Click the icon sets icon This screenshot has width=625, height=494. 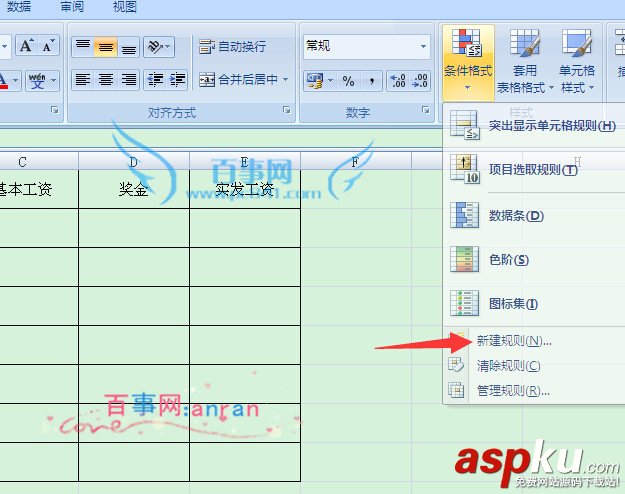[464, 303]
